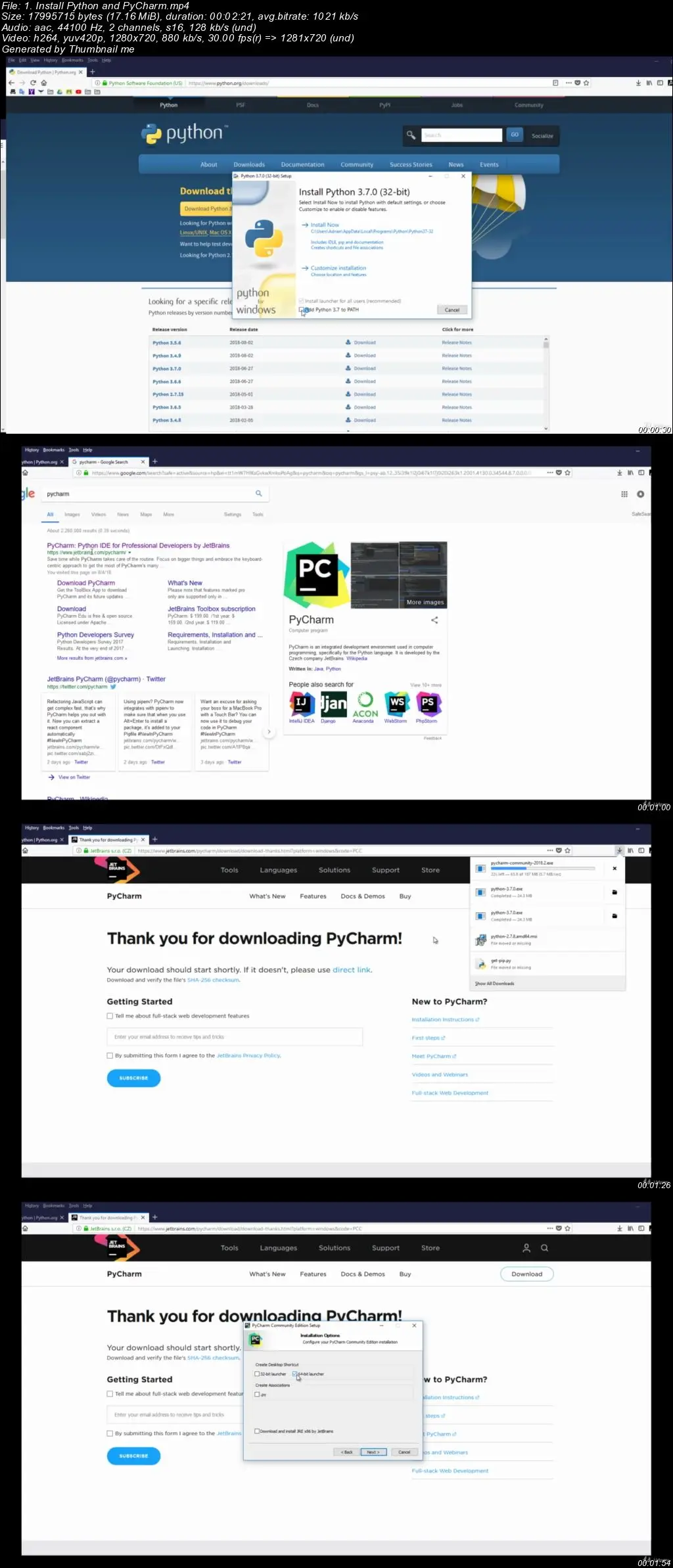This screenshot has width=673, height=1568.
Task: Click next arrow on the Twitter cards carousel
Action: (269, 731)
